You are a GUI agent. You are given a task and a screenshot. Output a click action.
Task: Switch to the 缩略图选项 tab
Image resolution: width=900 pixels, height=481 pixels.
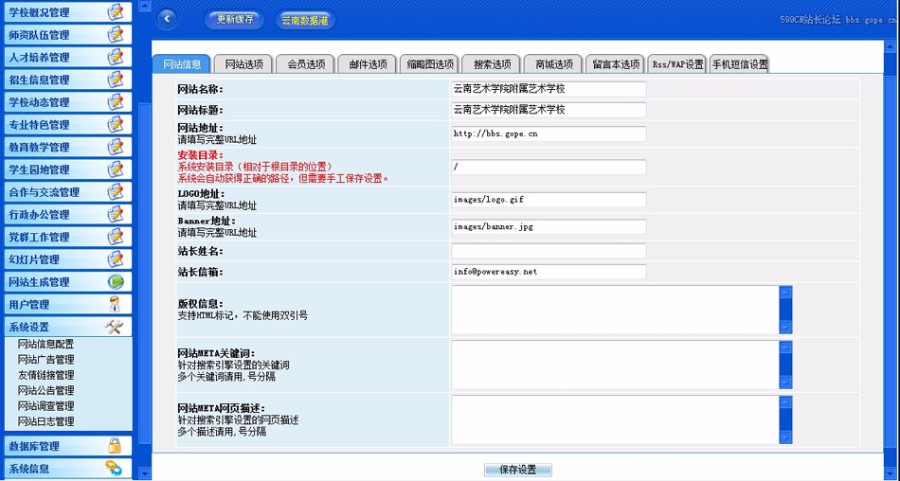(x=430, y=64)
